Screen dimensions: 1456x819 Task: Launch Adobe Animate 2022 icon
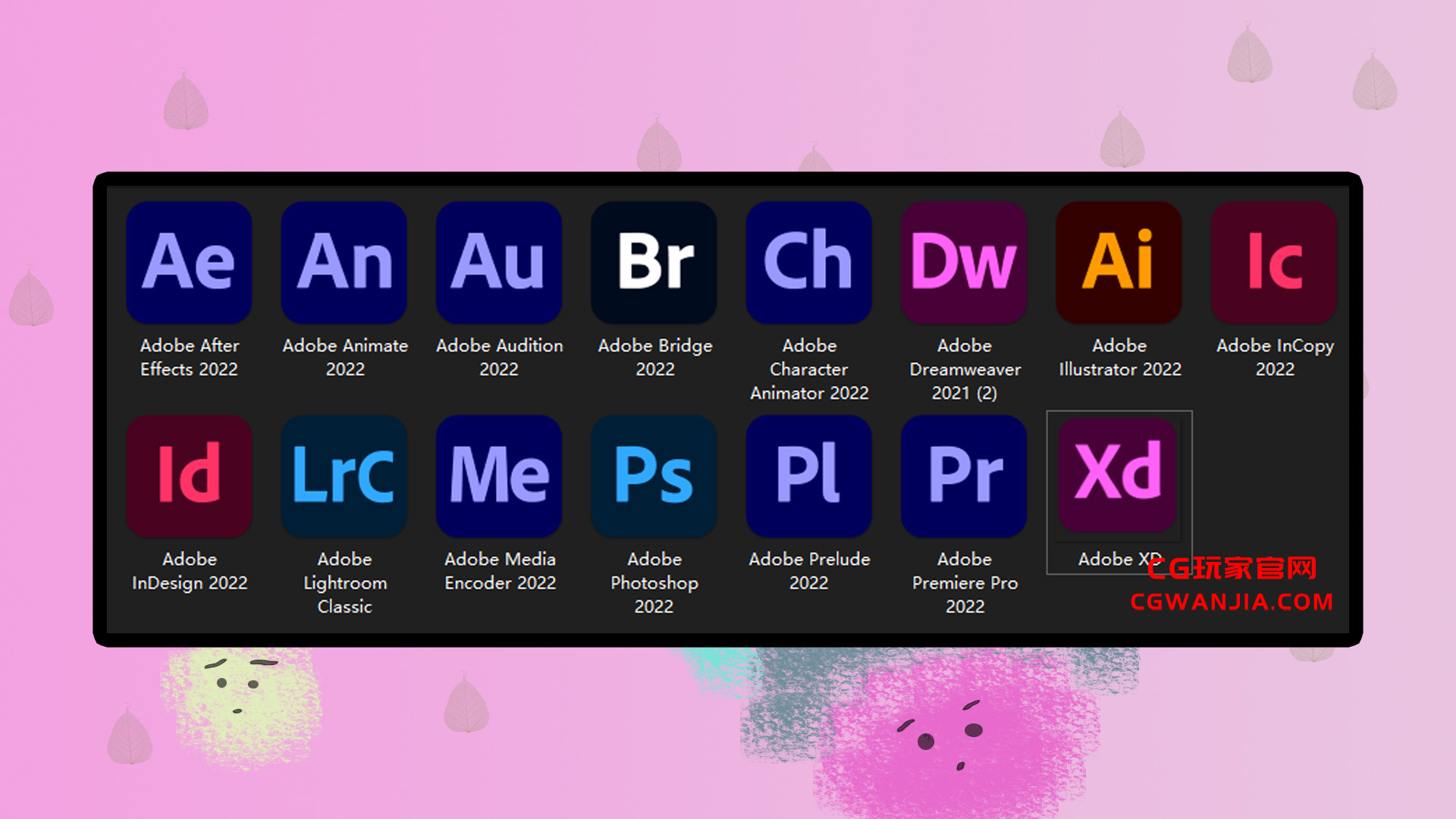tap(344, 262)
